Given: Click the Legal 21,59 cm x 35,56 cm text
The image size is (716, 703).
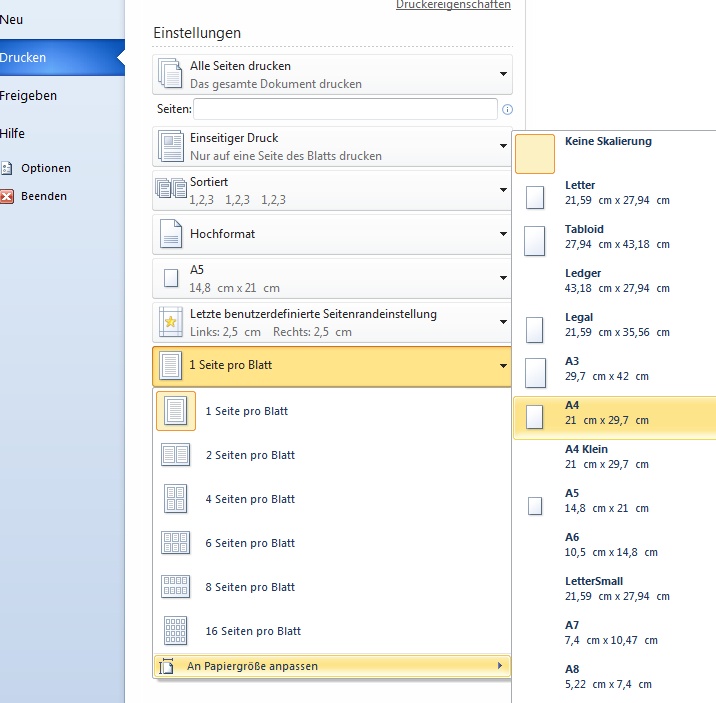Looking at the screenshot, I should point(617,325).
